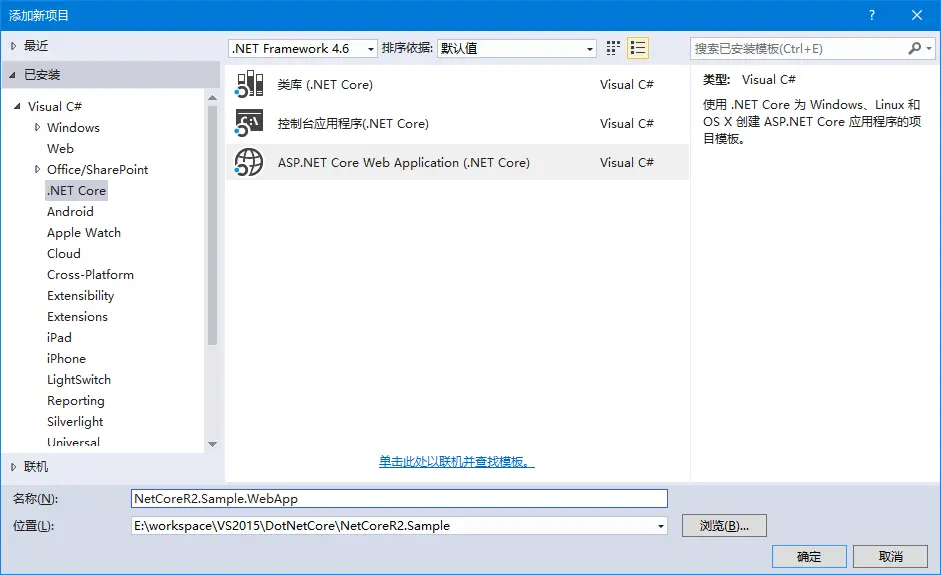Click tree scrollbar up arrow
This screenshot has height=575, width=941.
[x=212, y=97]
